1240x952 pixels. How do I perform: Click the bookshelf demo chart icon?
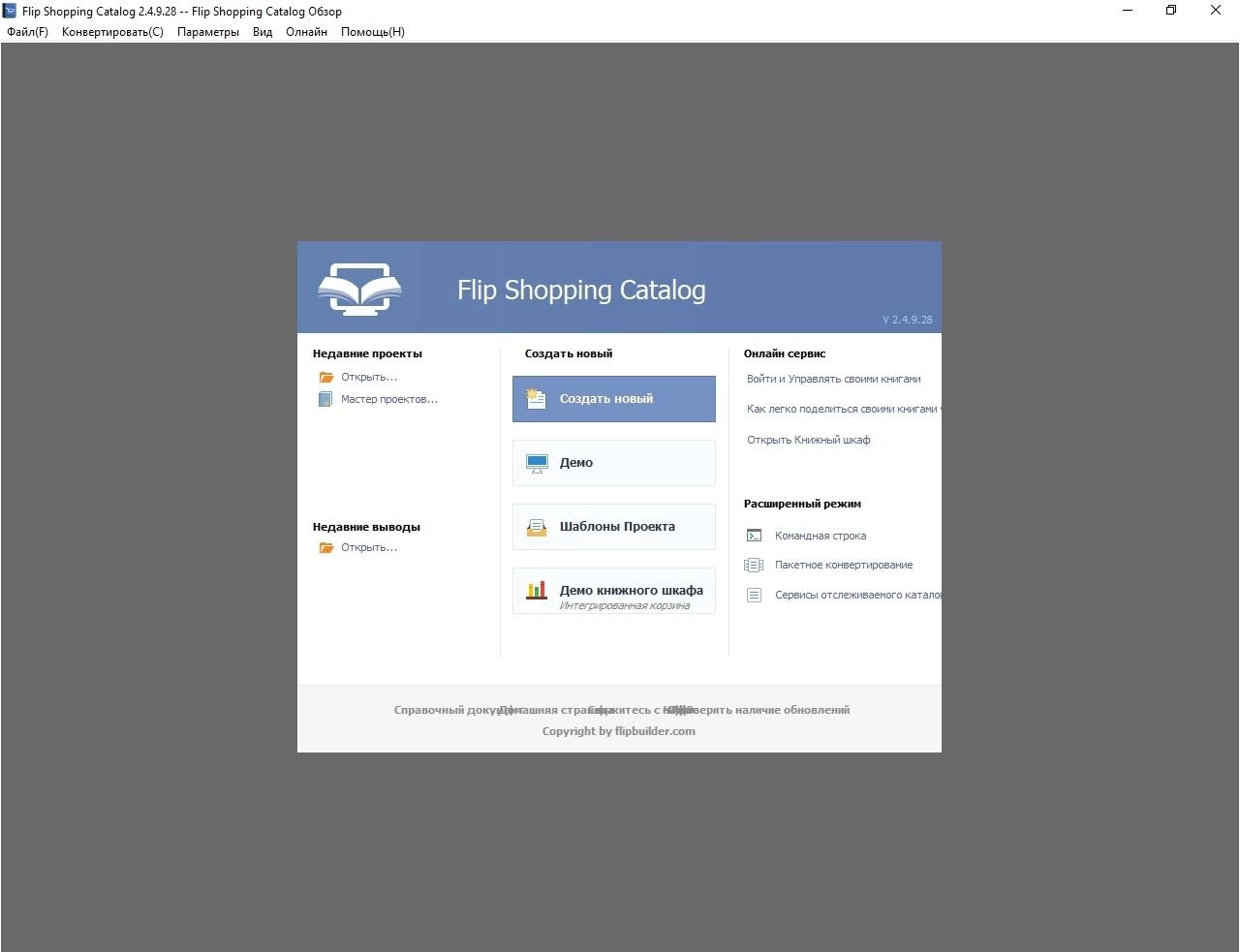[537, 590]
